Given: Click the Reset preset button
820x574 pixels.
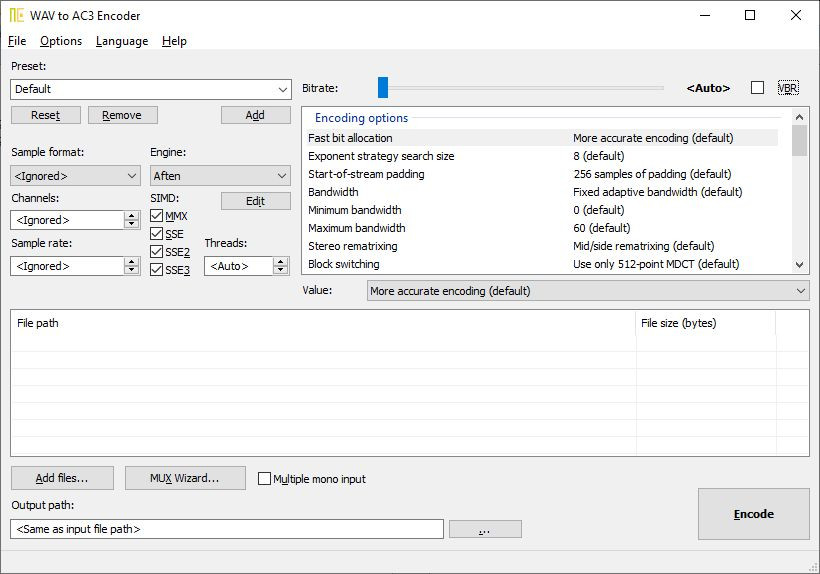Looking at the screenshot, I should (x=45, y=115).
